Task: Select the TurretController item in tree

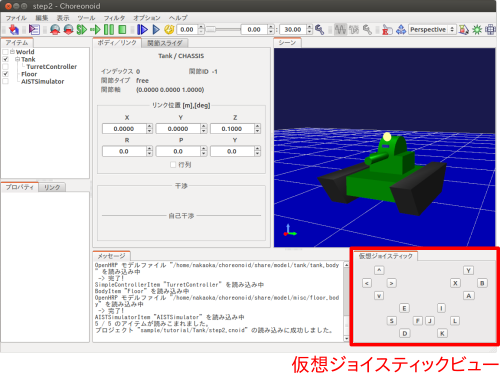Action: click(x=52, y=67)
